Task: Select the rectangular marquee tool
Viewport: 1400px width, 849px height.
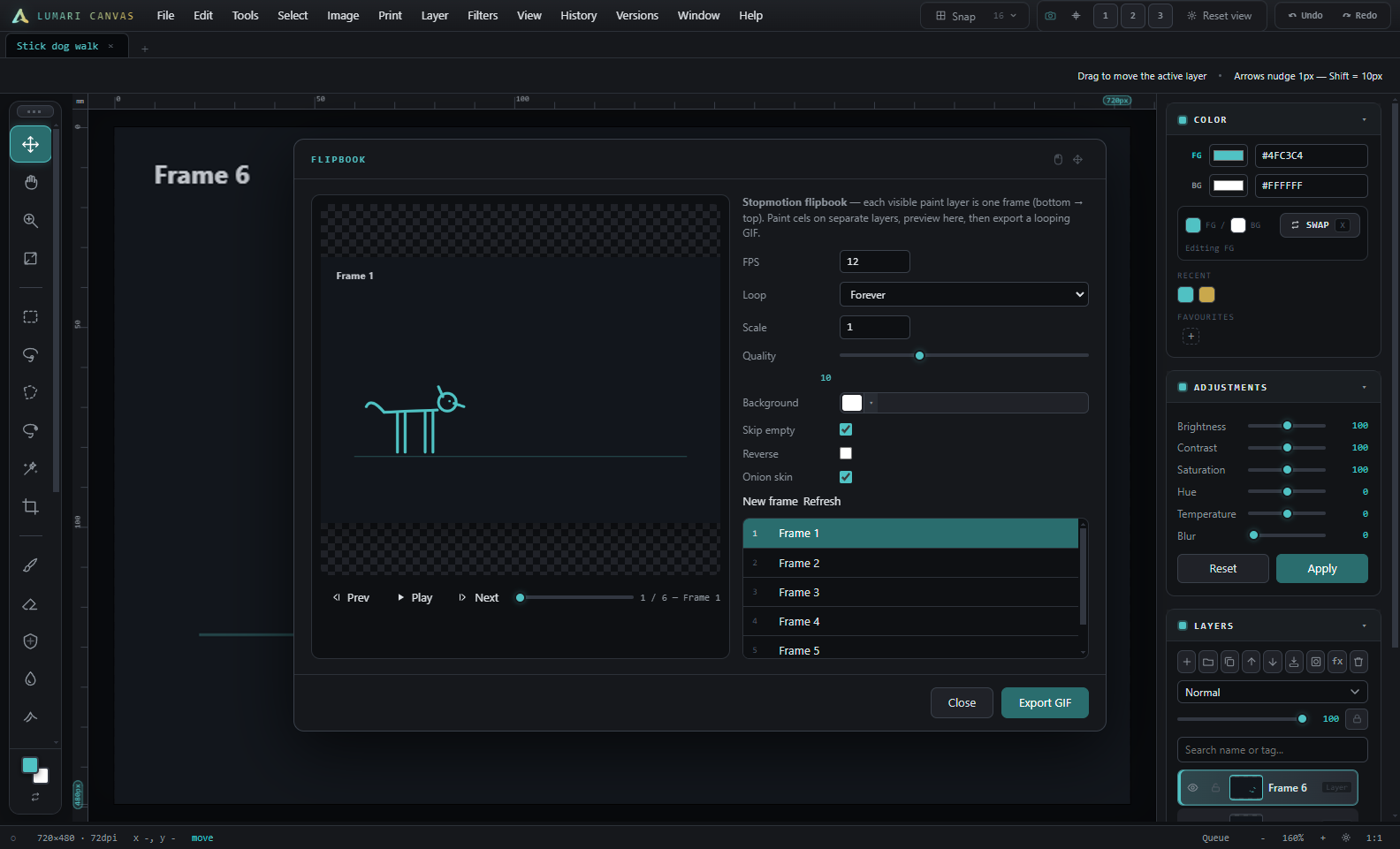Action: [31, 316]
